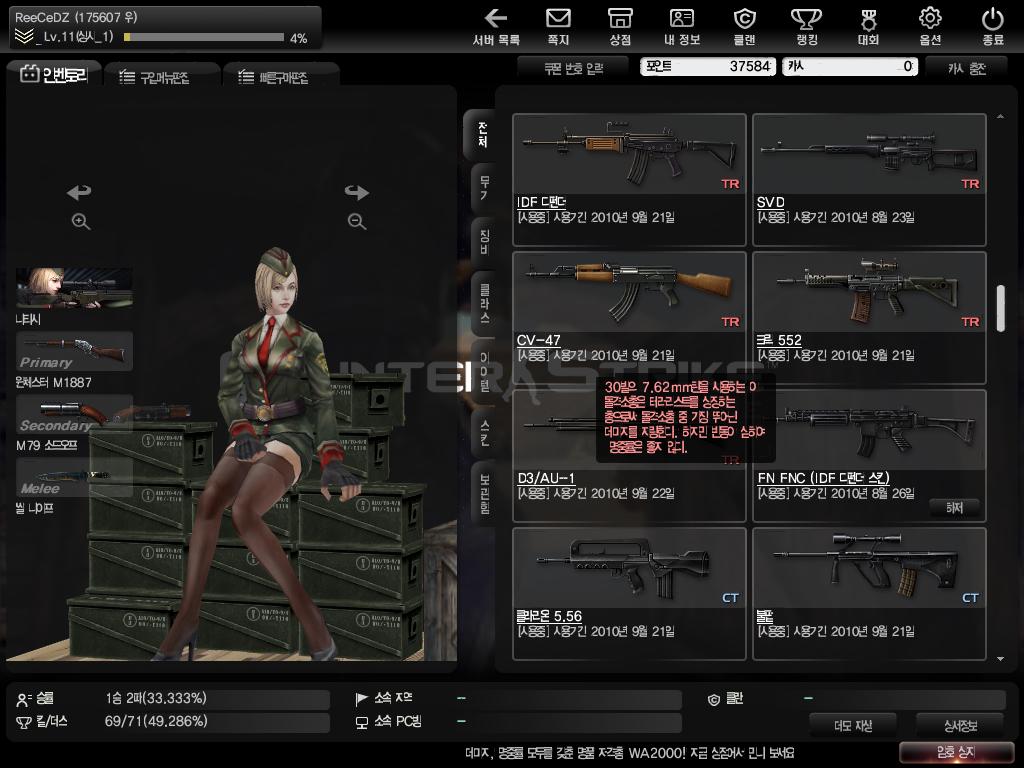Click the inventory scrollbar up arrow

(1000, 116)
